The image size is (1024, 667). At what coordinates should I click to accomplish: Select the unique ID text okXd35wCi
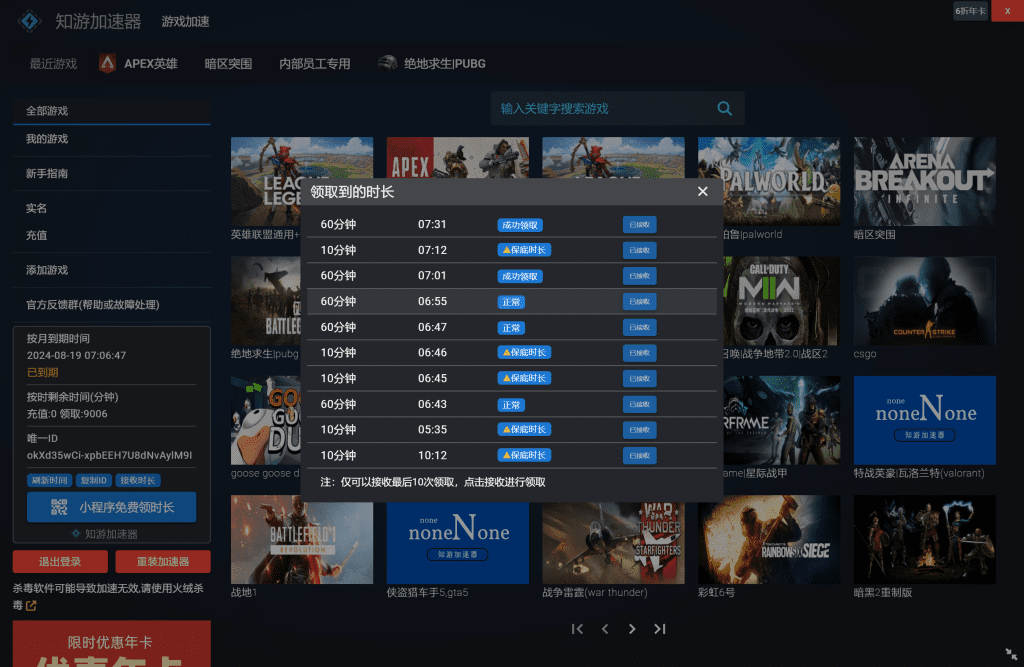(x=109, y=455)
